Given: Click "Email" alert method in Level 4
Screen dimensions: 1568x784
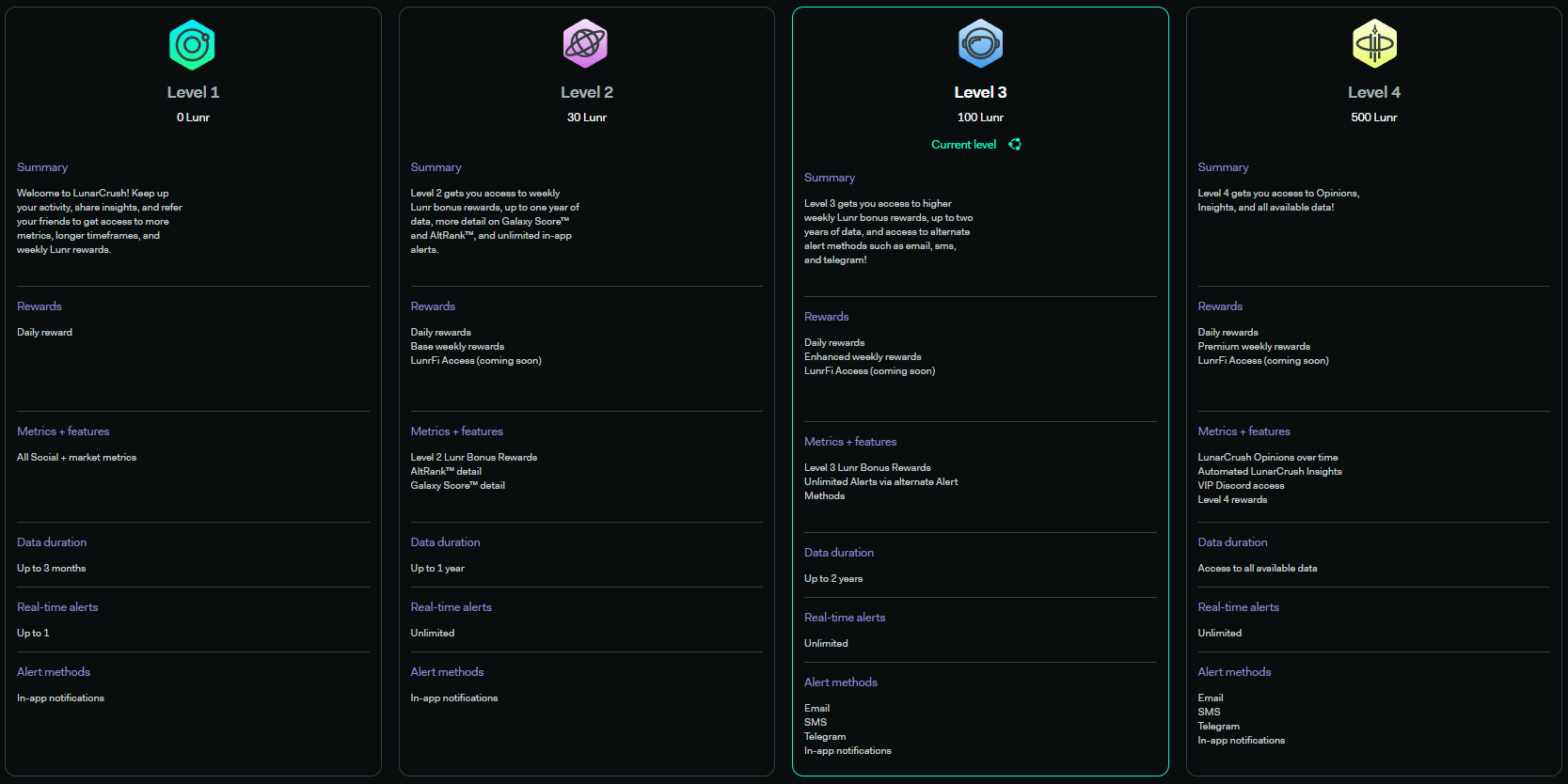Looking at the screenshot, I should [1211, 698].
